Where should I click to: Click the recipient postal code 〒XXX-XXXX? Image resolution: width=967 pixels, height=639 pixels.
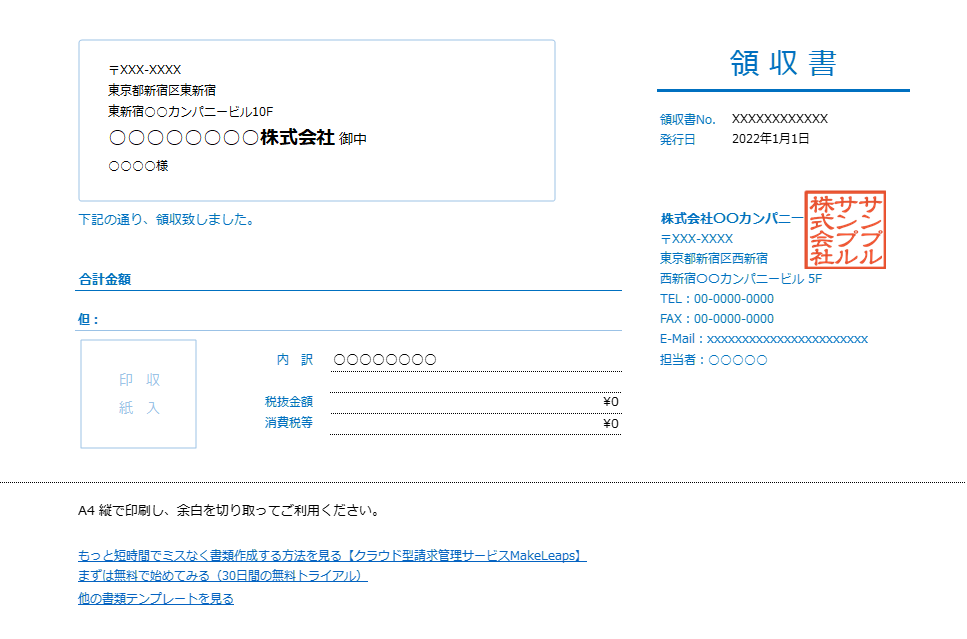point(145,70)
